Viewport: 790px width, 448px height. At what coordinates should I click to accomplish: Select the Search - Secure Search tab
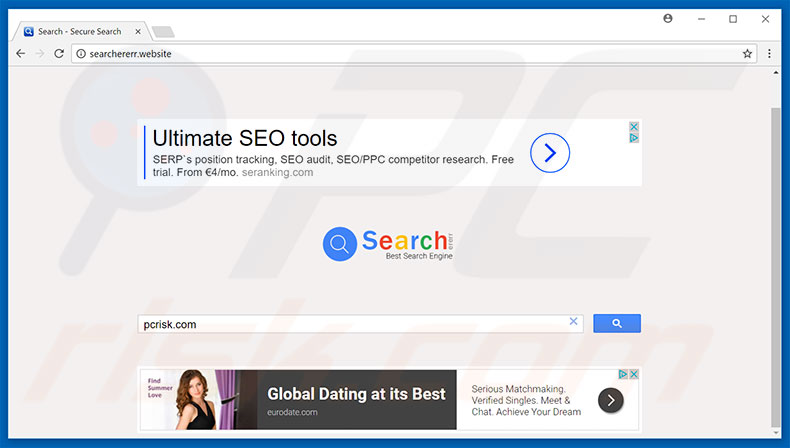coord(81,31)
